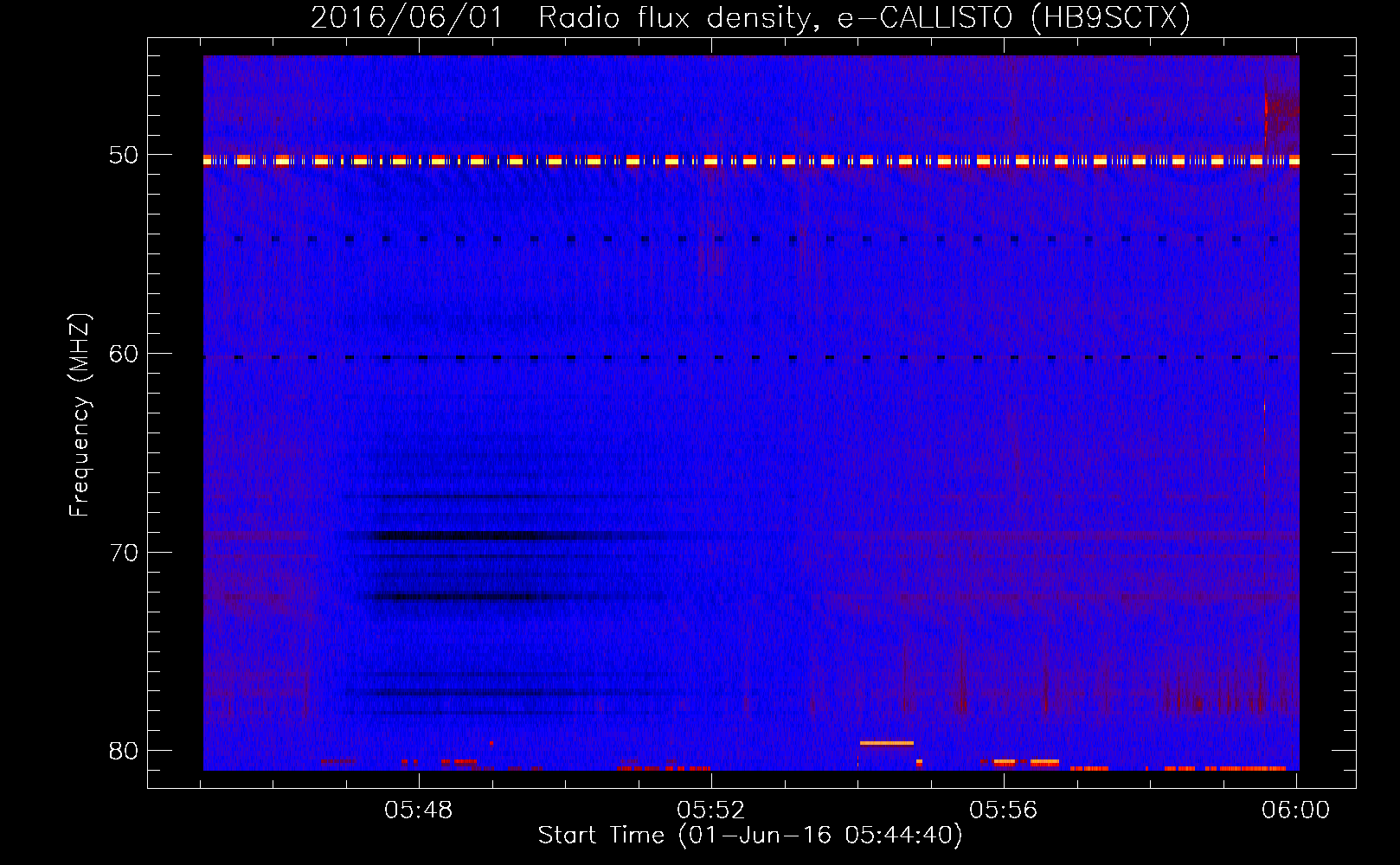Click the 'Frequency (MHZ)' axis label
Image resolution: width=1400 pixels, height=865 pixels.
(x=80, y=415)
